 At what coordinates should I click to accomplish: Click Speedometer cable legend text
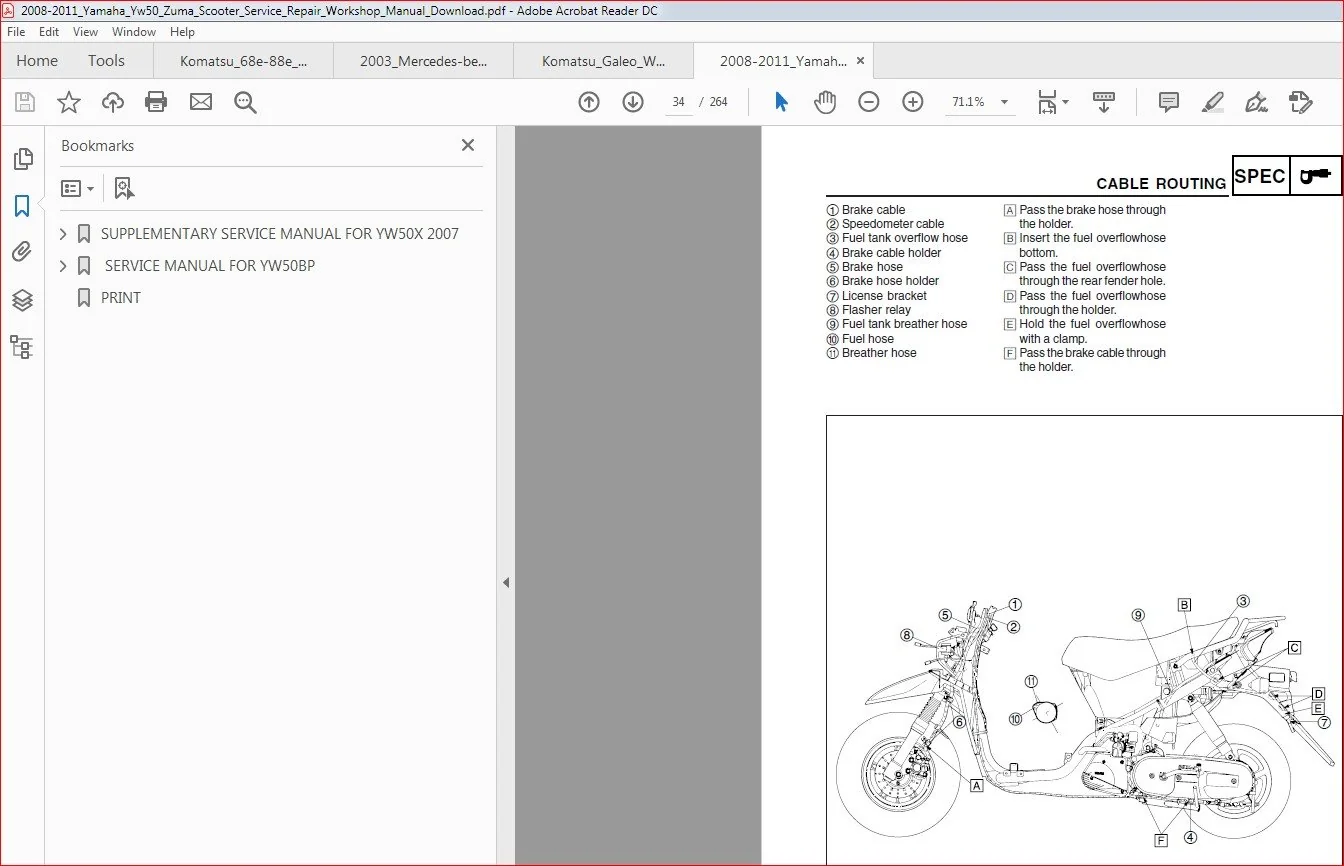pos(893,224)
